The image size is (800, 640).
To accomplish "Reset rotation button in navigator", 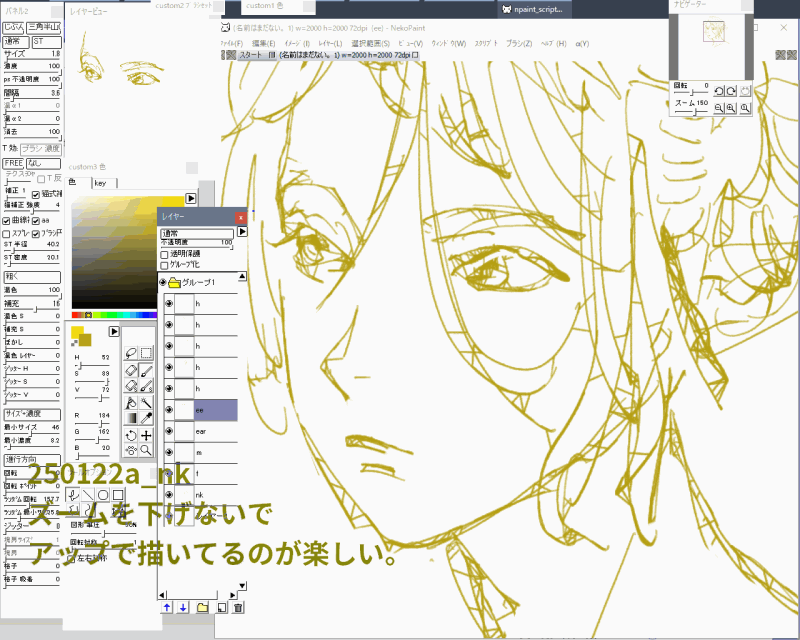I will click(x=745, y=91).
